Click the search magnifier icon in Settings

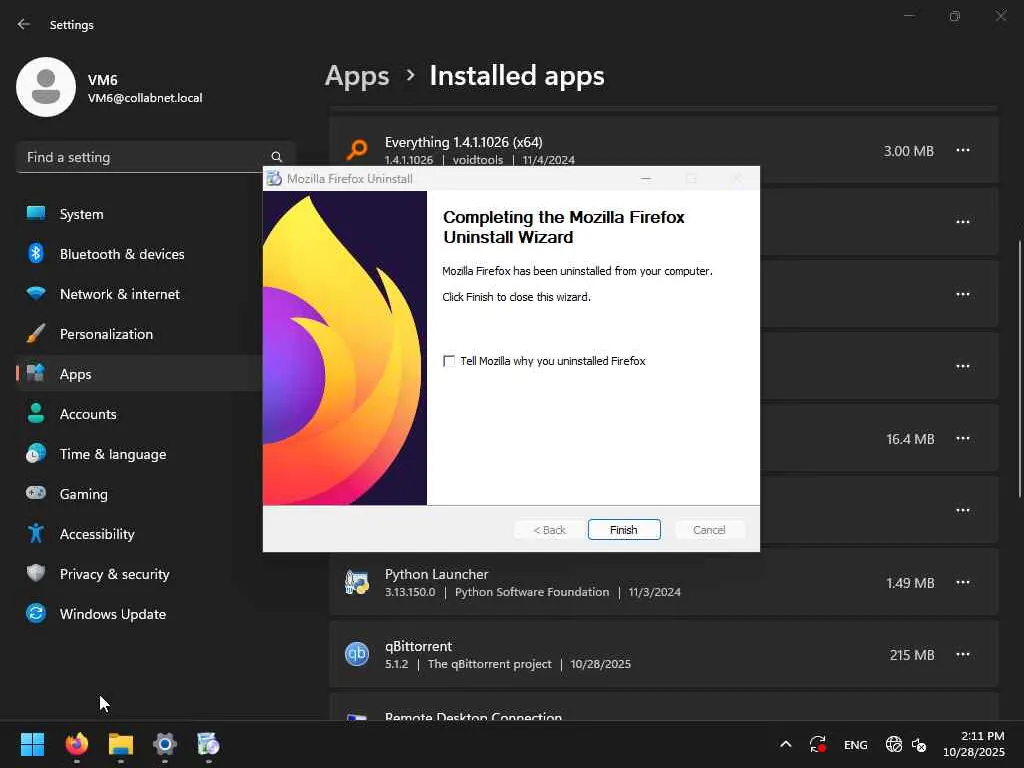[276, 157]
